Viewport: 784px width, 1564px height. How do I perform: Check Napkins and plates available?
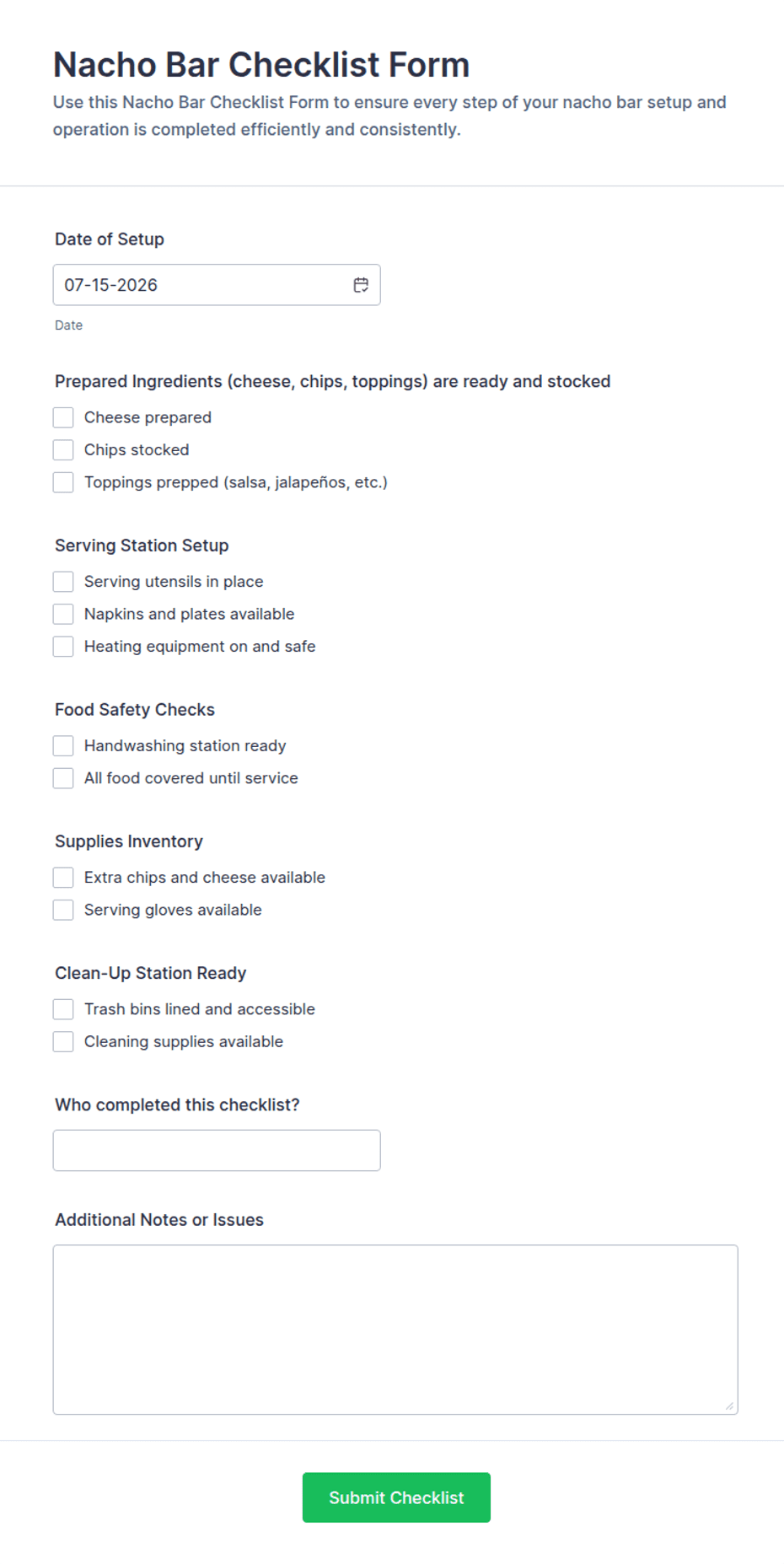[63, 614]
